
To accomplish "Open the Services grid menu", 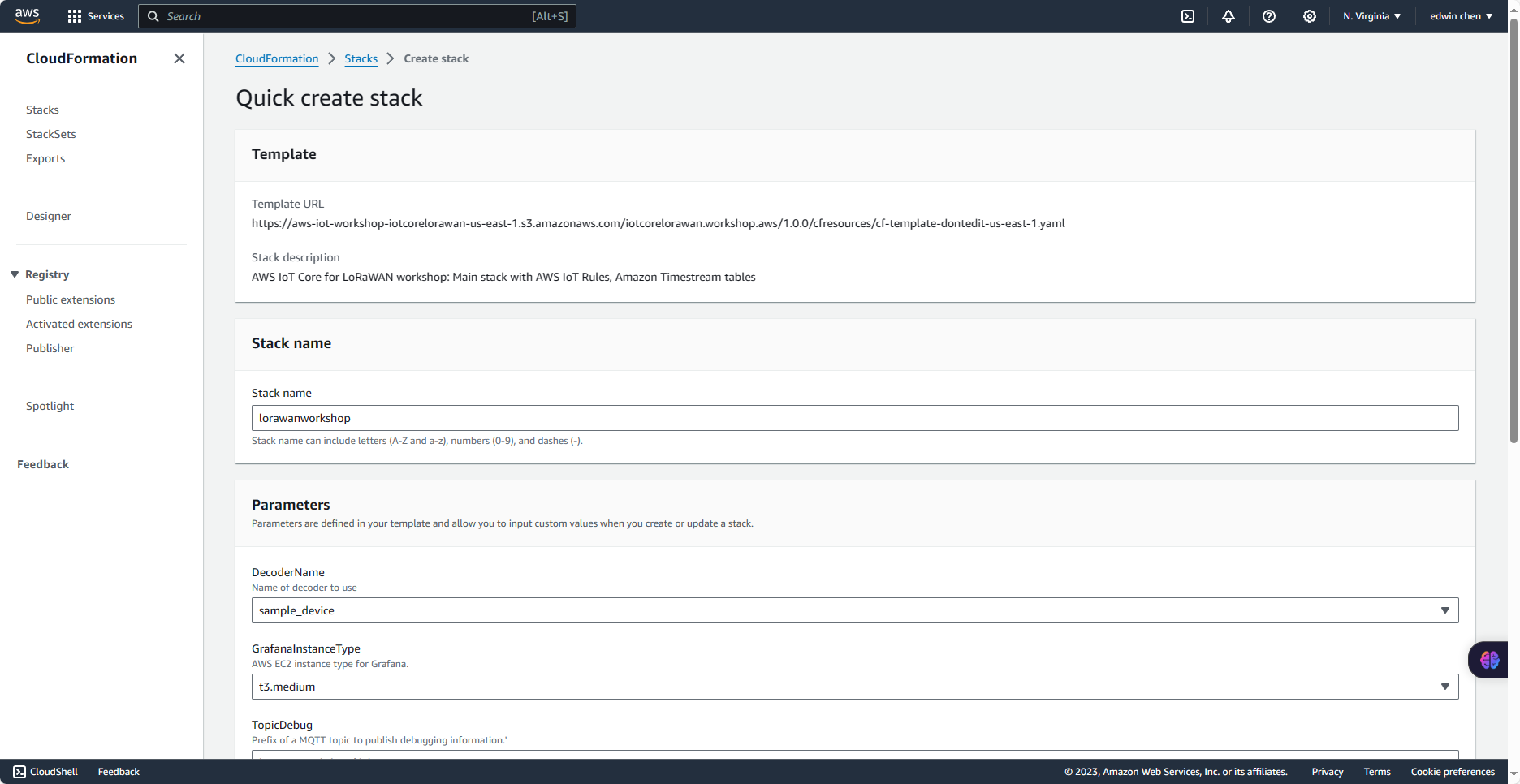I will (x=96, y=16).
